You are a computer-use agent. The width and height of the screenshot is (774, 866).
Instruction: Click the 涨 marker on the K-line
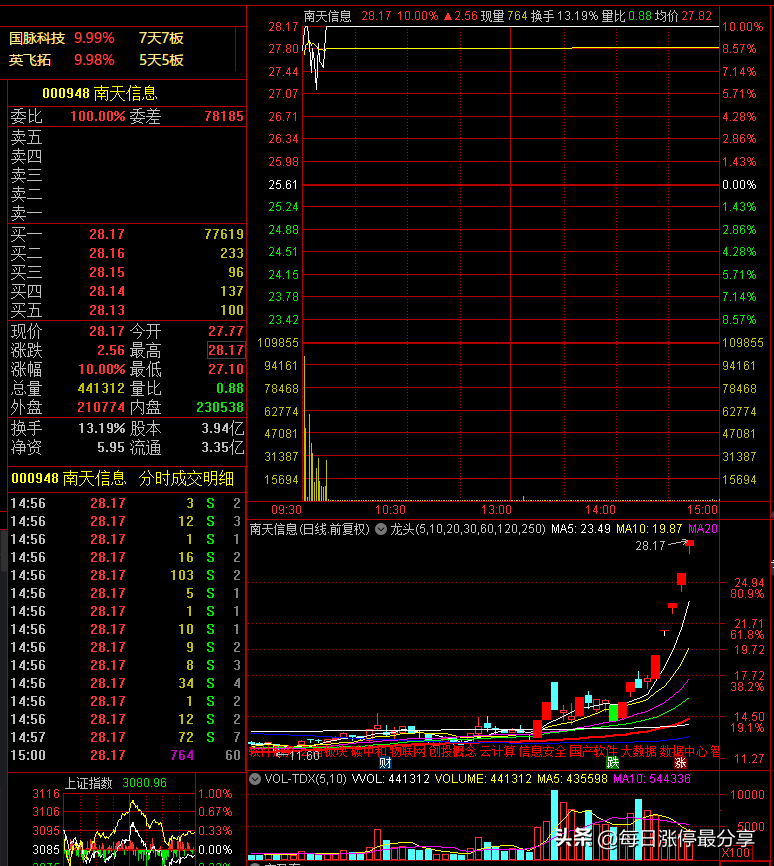(680, 763)
